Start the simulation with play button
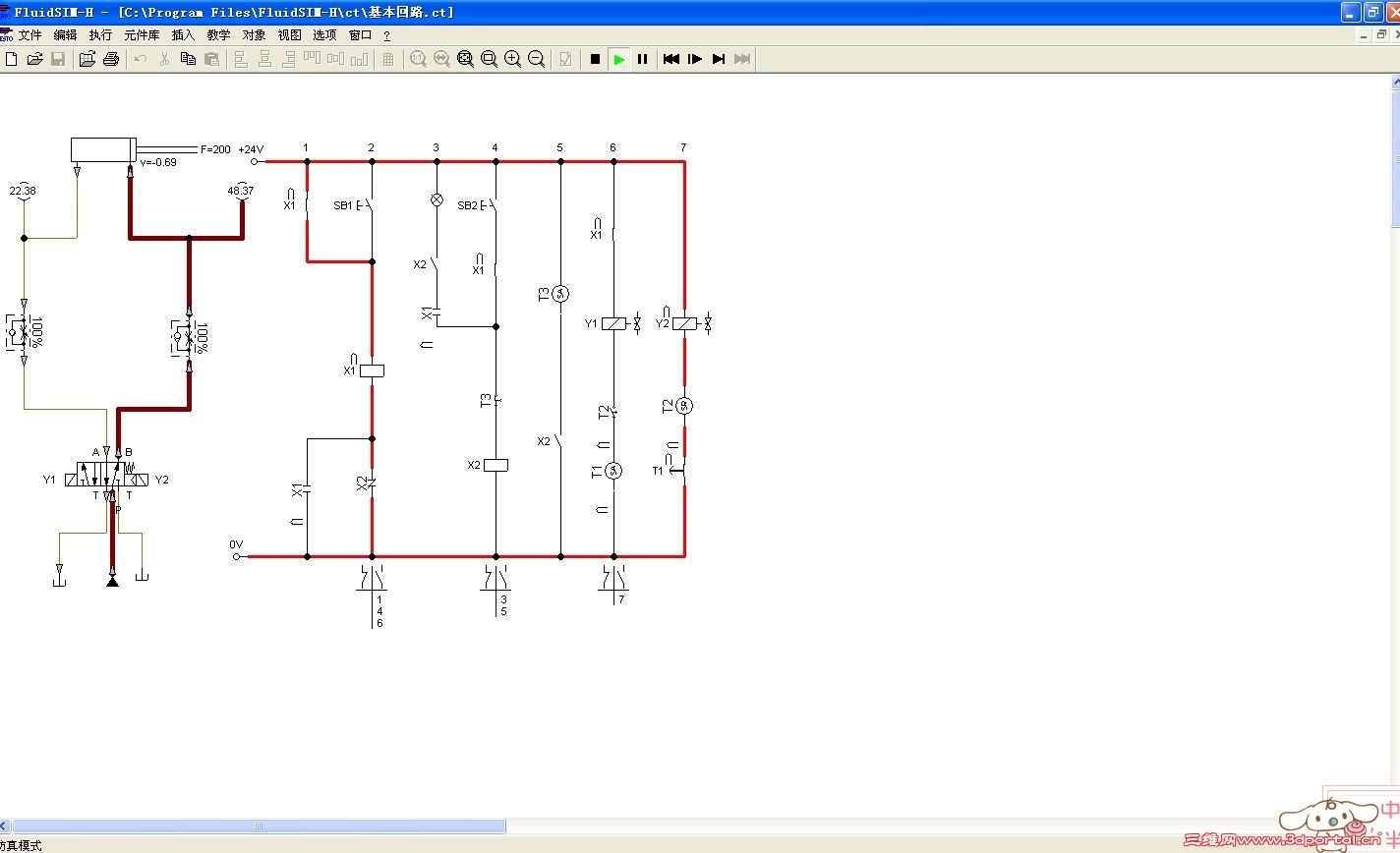 pos(618,59)
